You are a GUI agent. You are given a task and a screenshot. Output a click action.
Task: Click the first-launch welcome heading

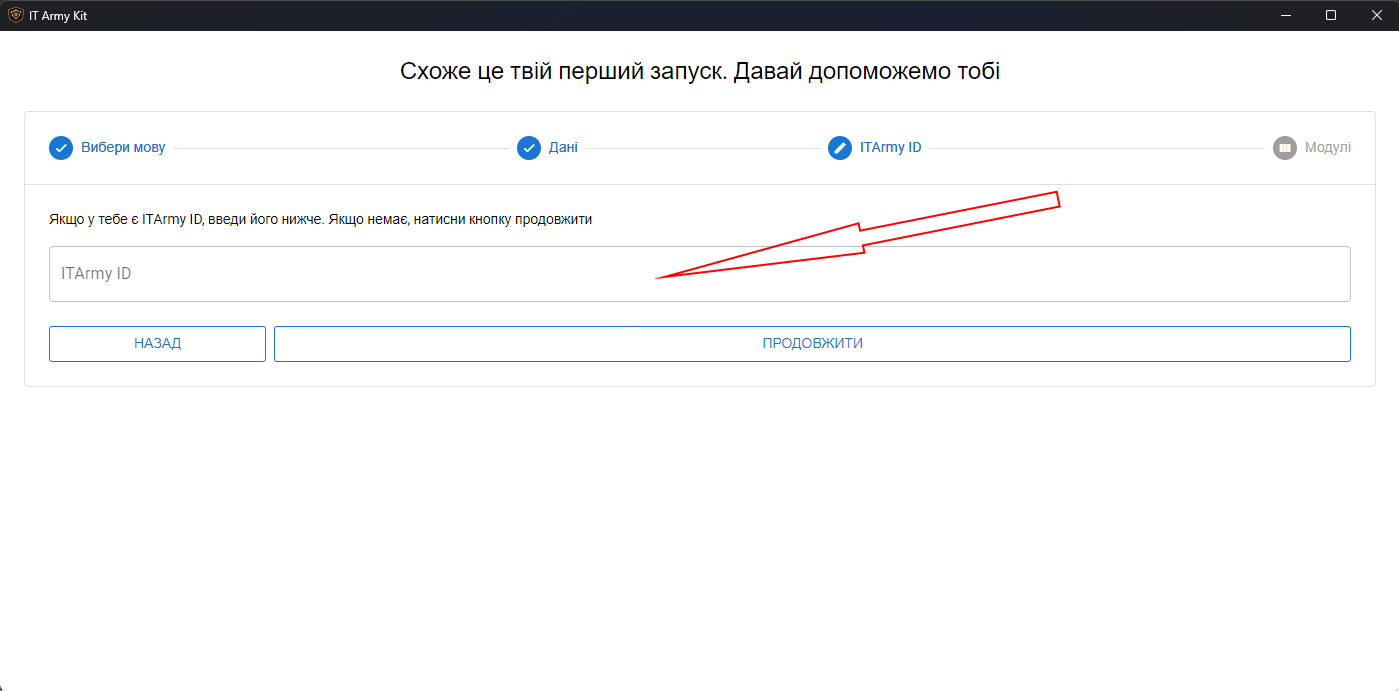[x=700, y=70]
